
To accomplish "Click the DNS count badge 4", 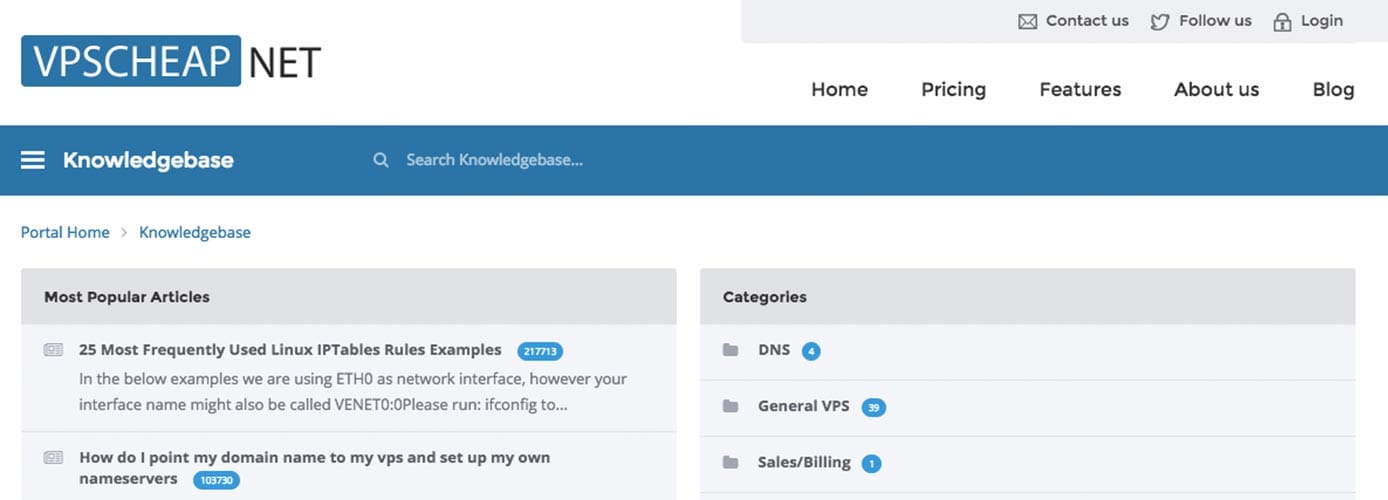I will 811,351.
